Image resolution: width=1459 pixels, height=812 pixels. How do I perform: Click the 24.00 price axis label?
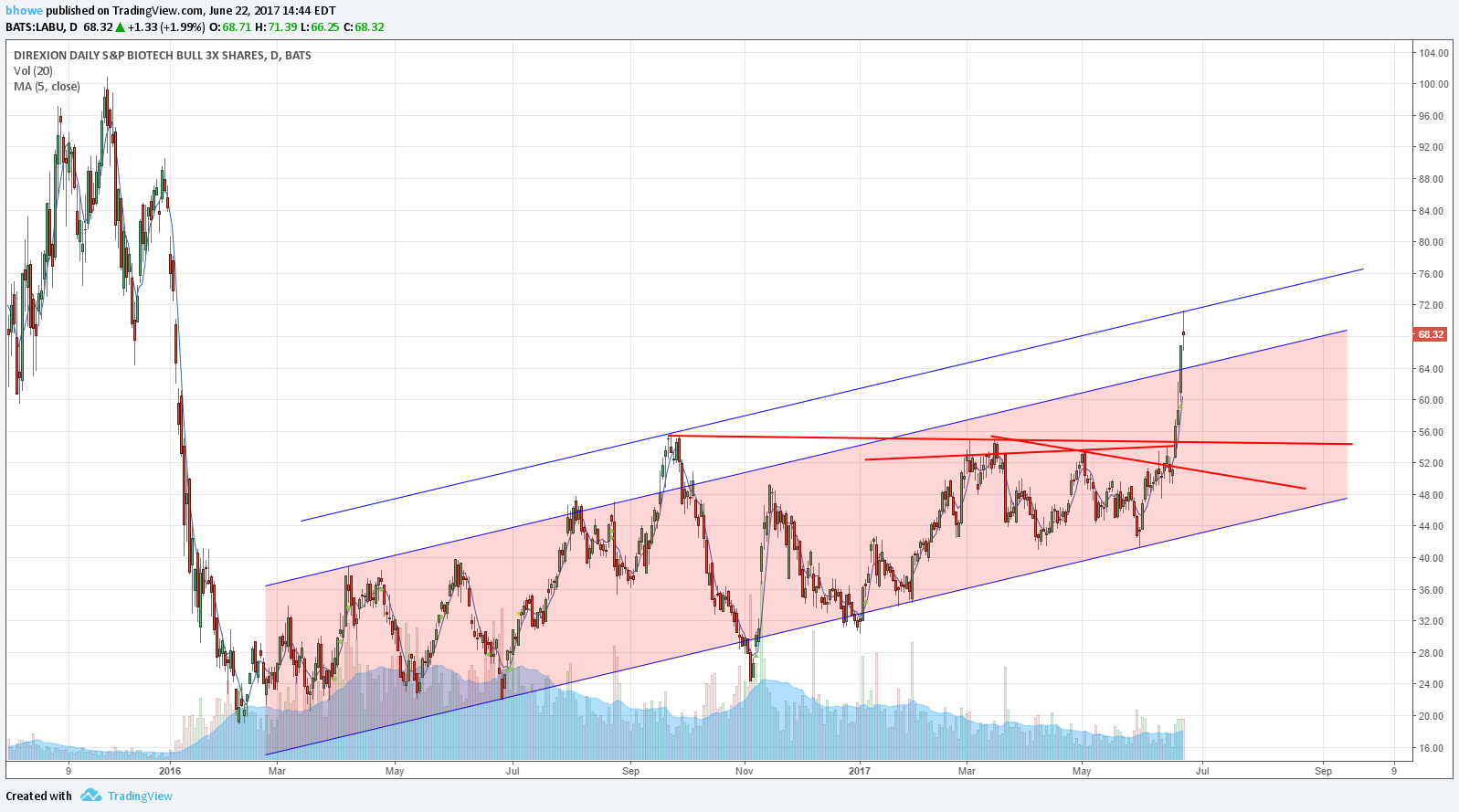tap(1432, 684)
